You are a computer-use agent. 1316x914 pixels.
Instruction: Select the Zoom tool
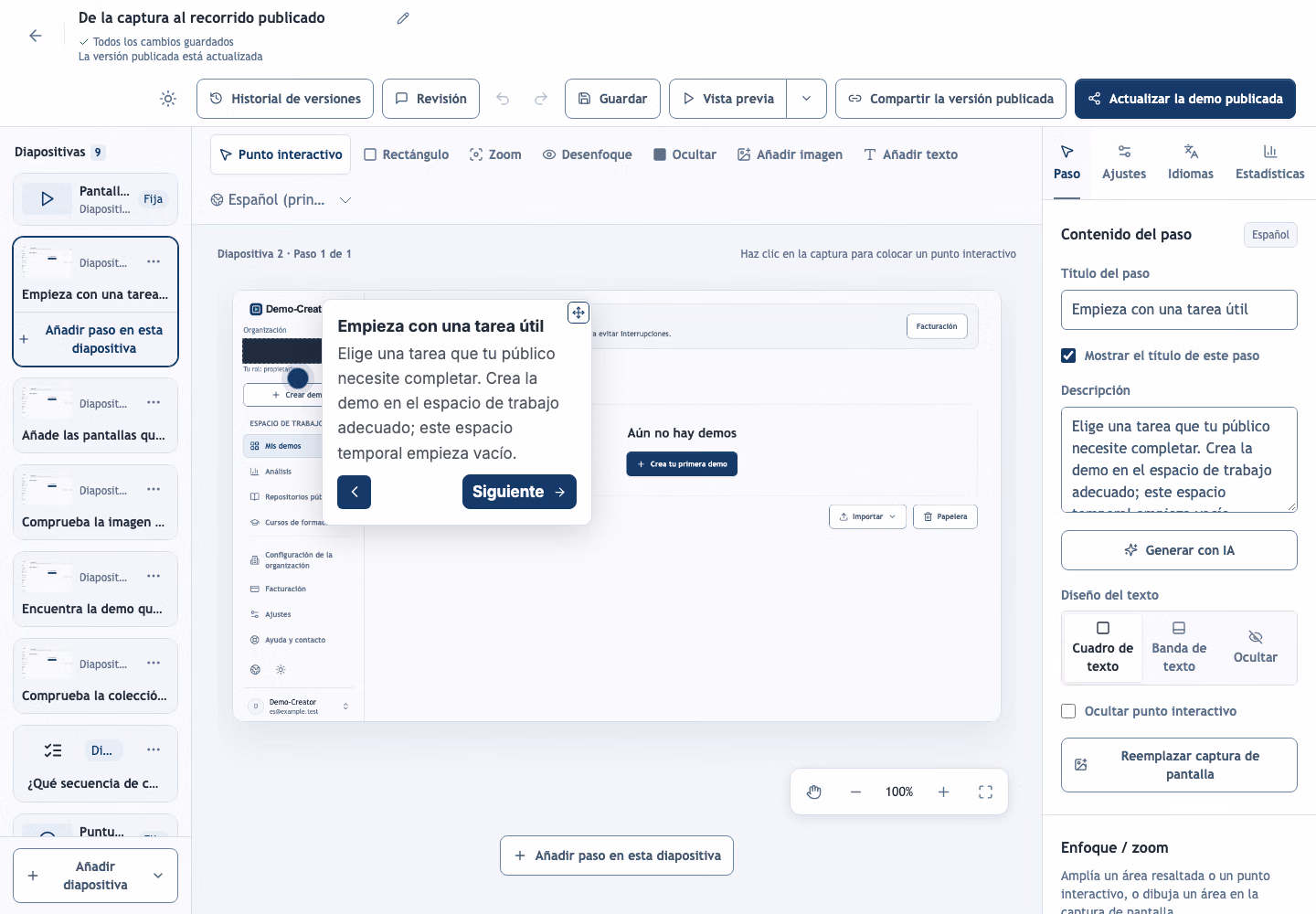[495, 154]
